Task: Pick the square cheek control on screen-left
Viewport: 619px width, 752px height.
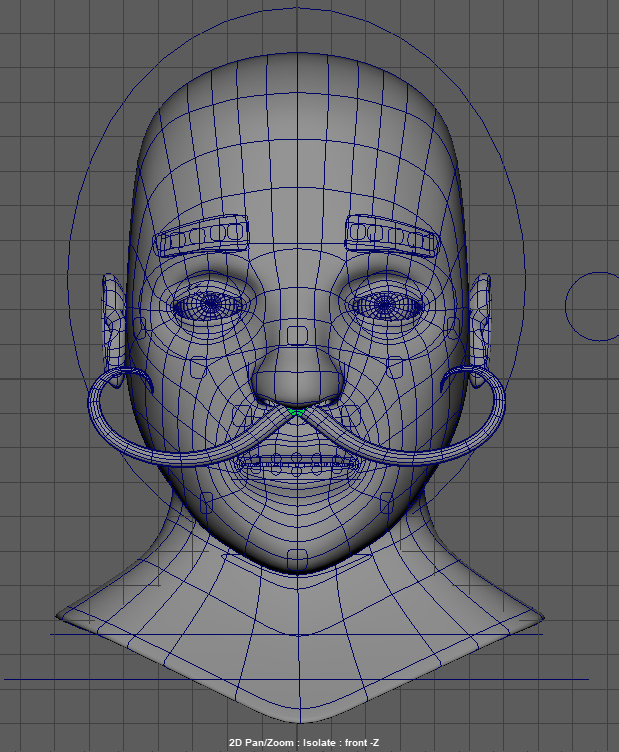Action: [199, 364]
